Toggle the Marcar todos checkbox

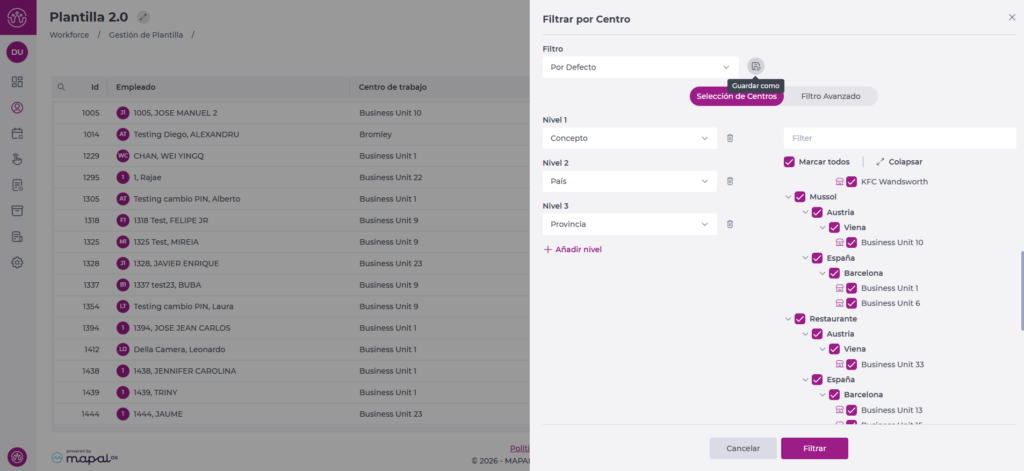(x=789, y=161)
